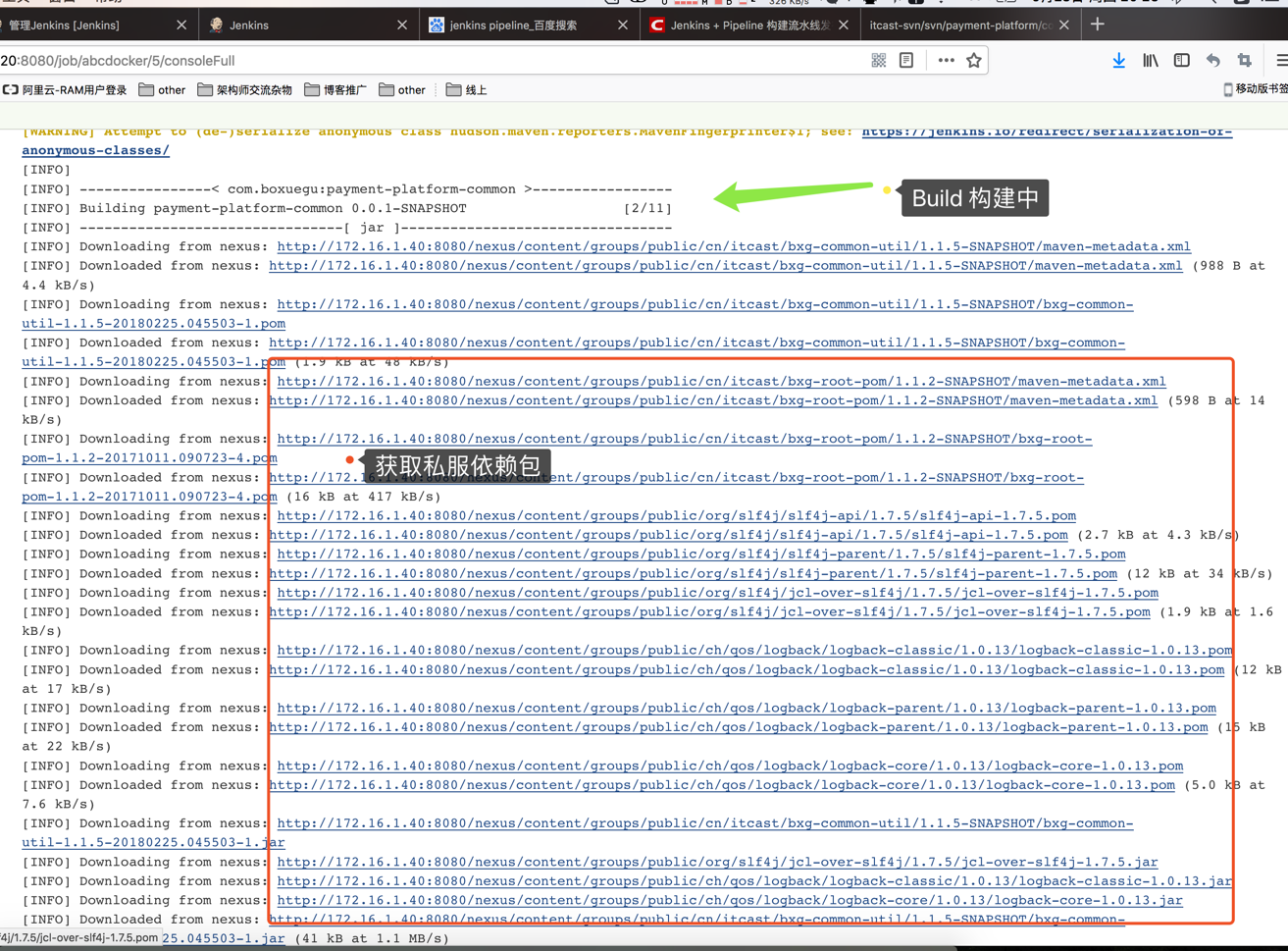Open the logback-core-1.0.13.jar link
This screenshot has width=1288, height=951.
730,900
